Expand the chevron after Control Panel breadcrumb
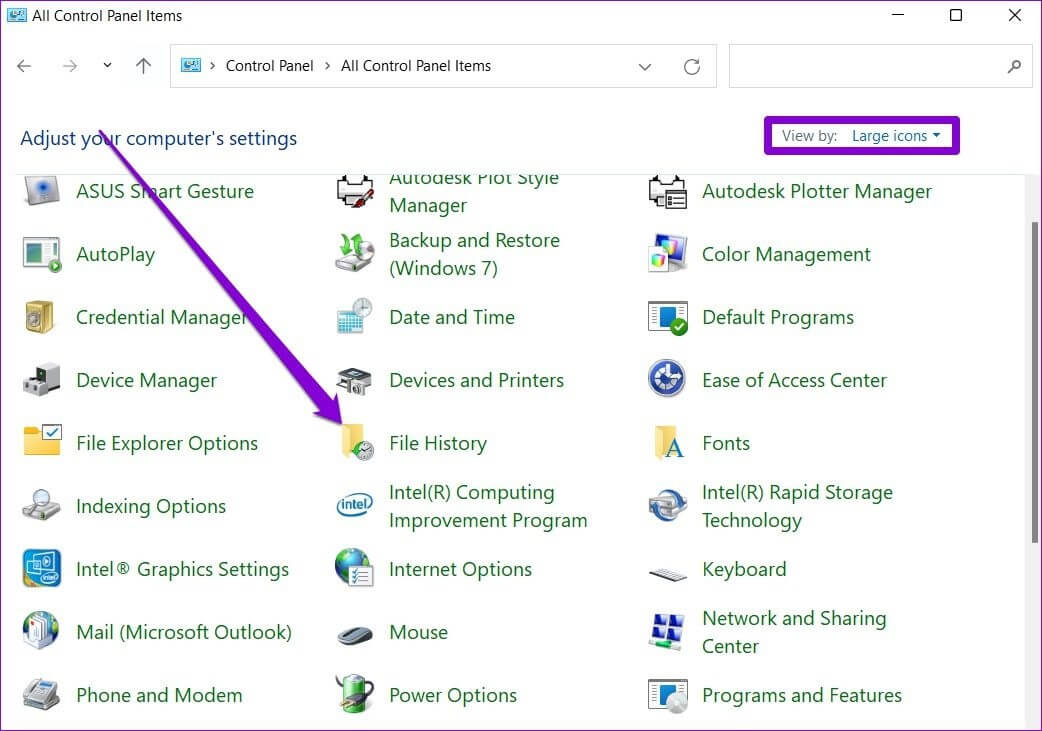This screenshot has width=1042, height=731. pyautogui.click(x=328, y=66)
